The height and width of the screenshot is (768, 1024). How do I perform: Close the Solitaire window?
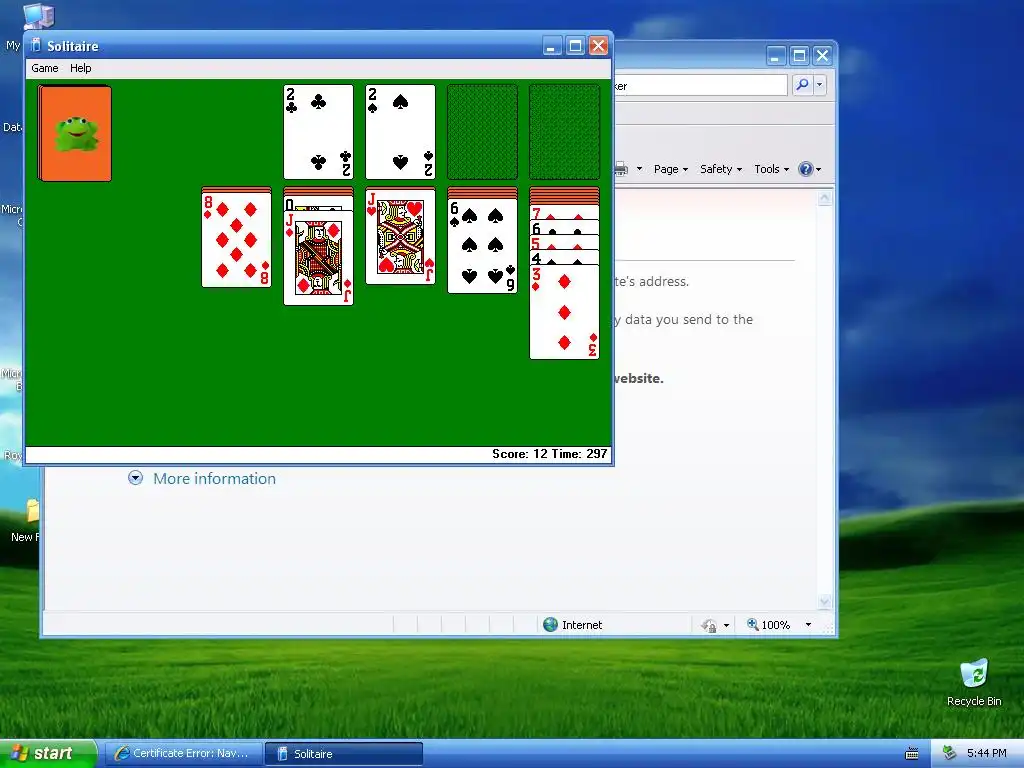click(x=598, y=46)
